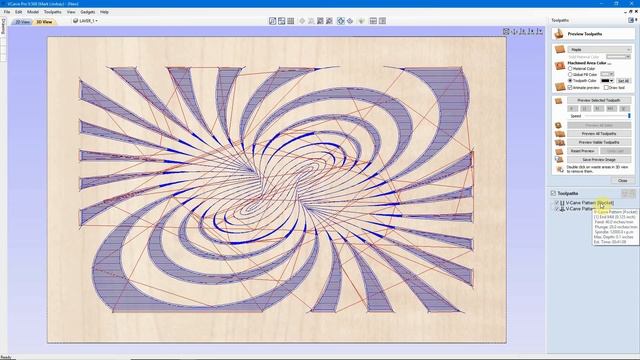The height and width of the screenshot is (360, 640).
Task: Toggle the Toolpaths panel pin icon
Action: coord(631,20)
